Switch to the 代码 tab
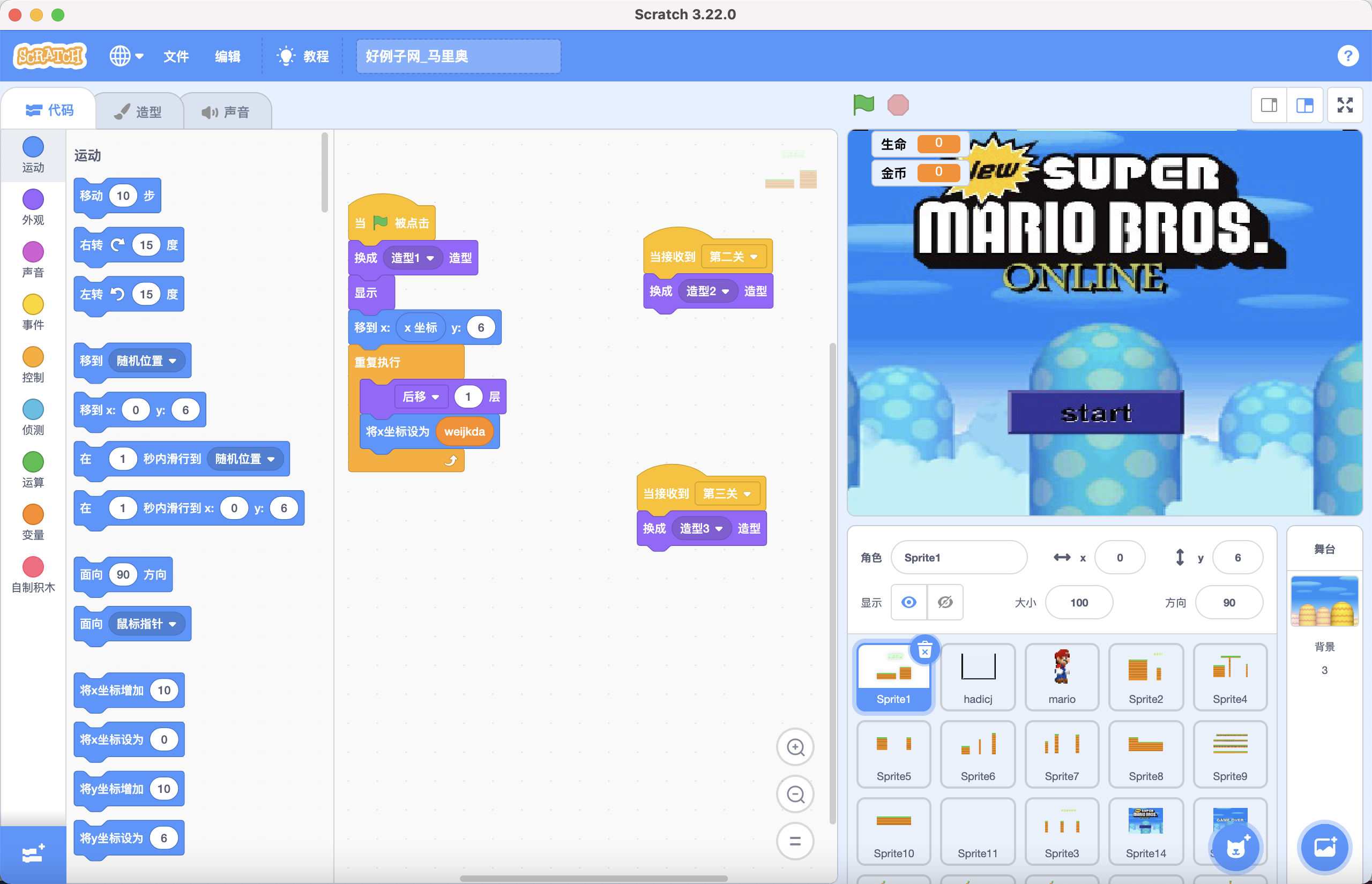1372x884 pixels. tap(49, 110)
